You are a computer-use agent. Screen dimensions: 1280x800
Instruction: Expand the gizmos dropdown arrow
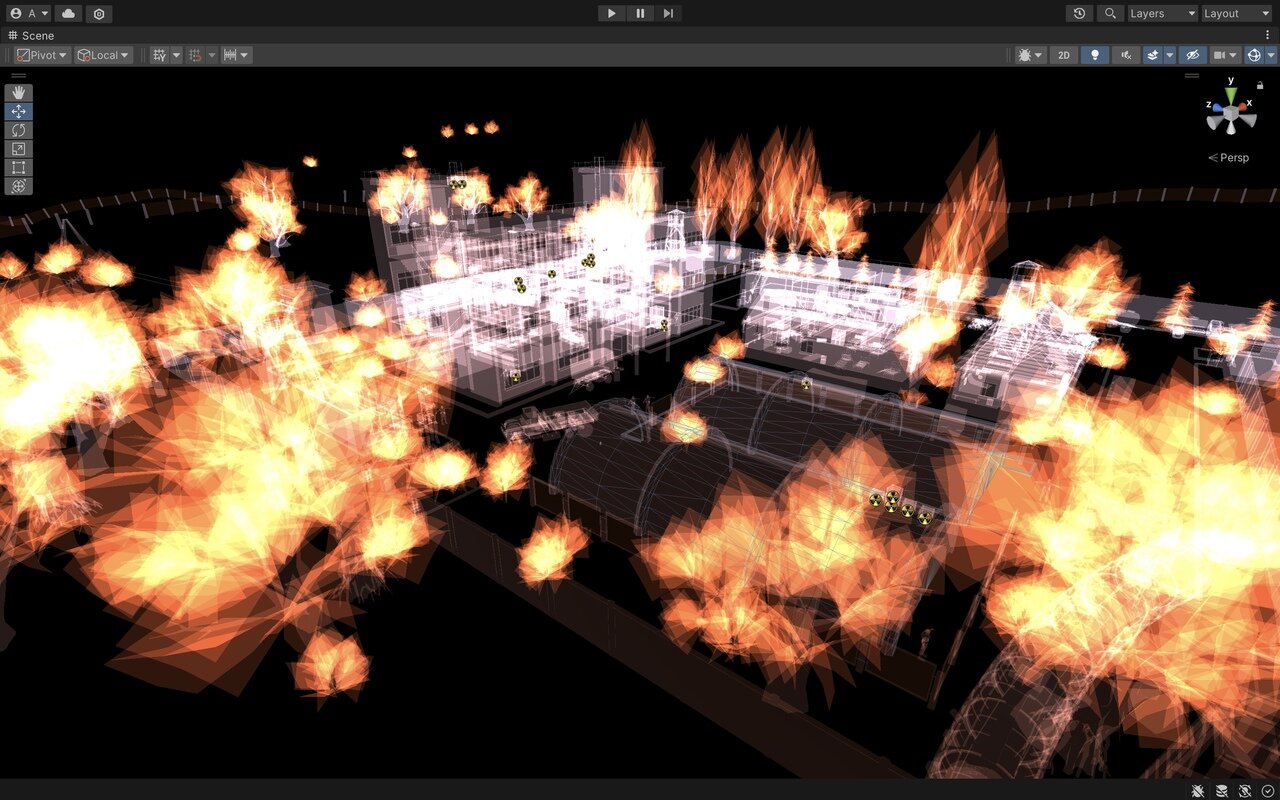[1270, 55]
